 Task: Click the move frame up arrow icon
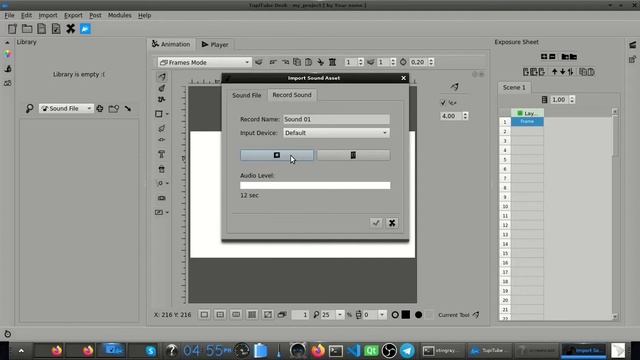pos(554,72)
